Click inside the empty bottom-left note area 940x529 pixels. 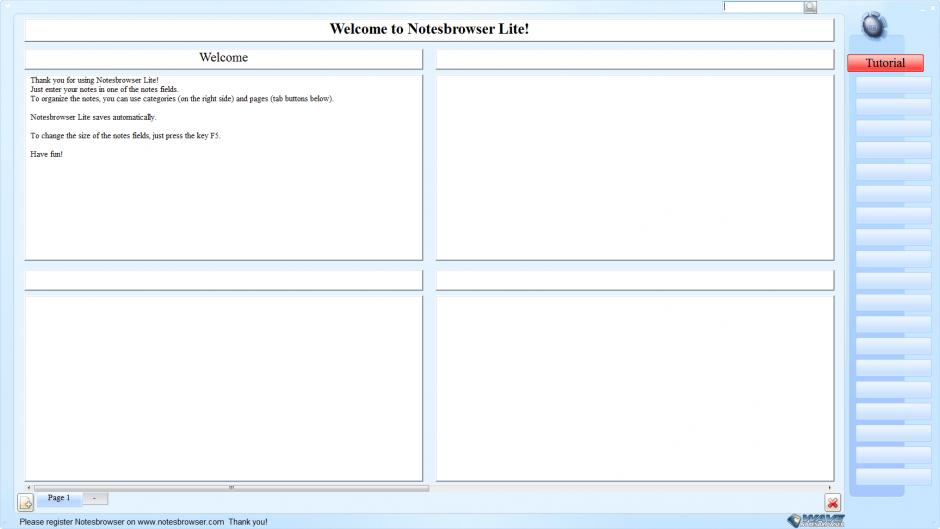tap(224, 388)
